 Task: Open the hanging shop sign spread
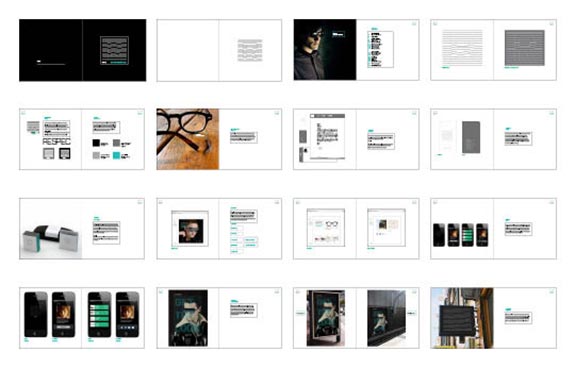(x=493, y=318)
